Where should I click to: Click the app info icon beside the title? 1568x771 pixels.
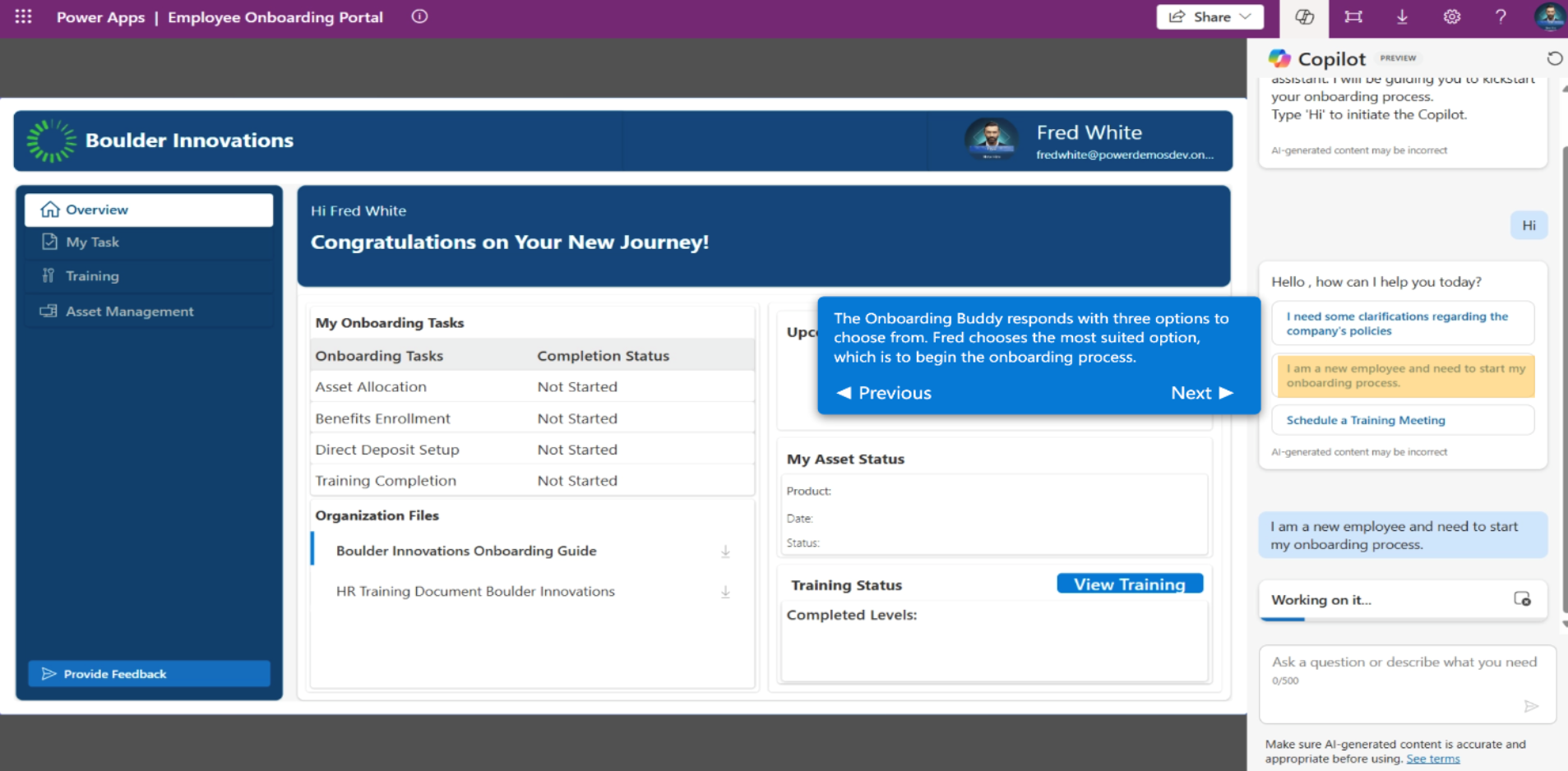coord(419,16)
